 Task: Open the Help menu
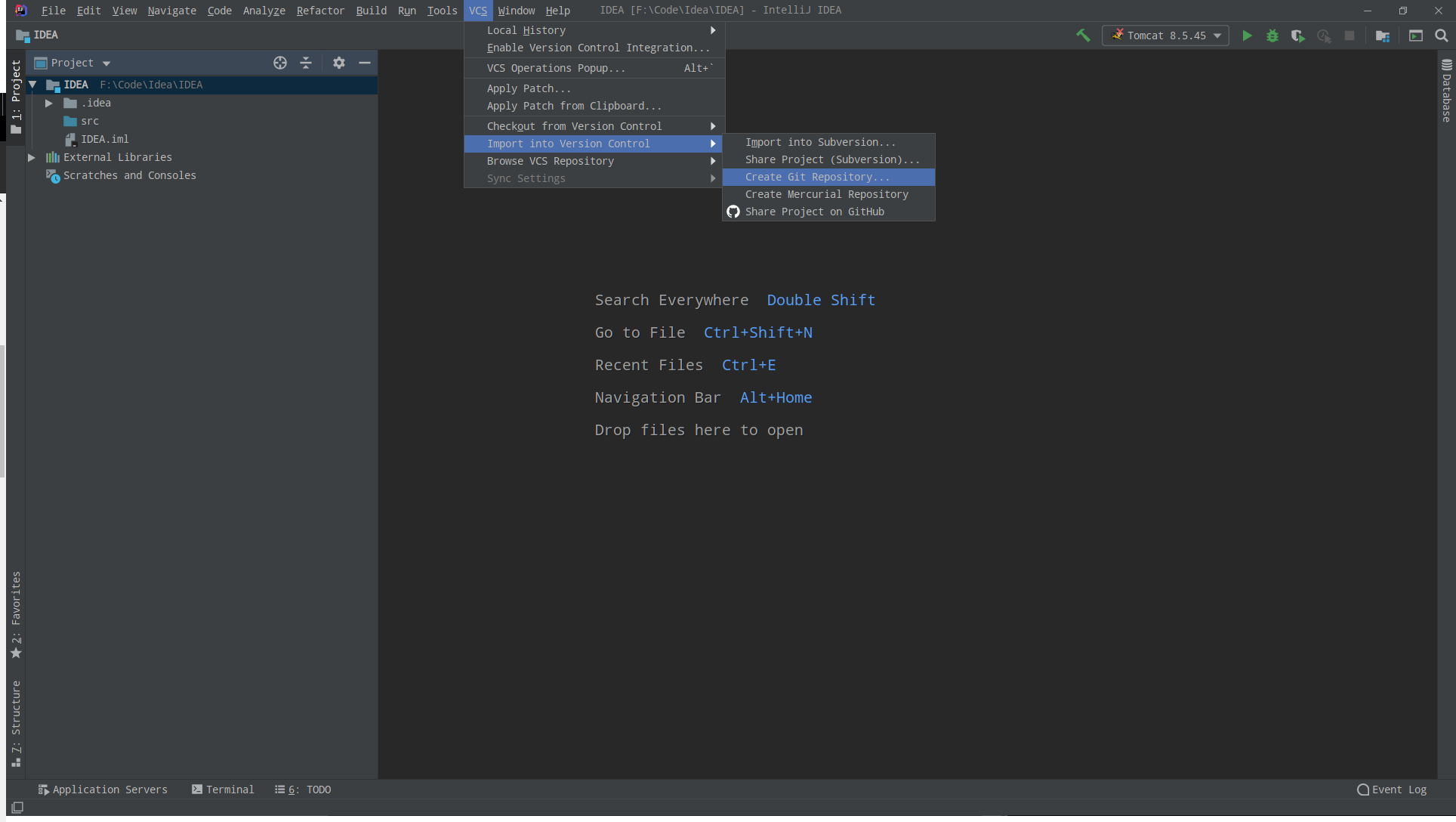tap(558, 11)
